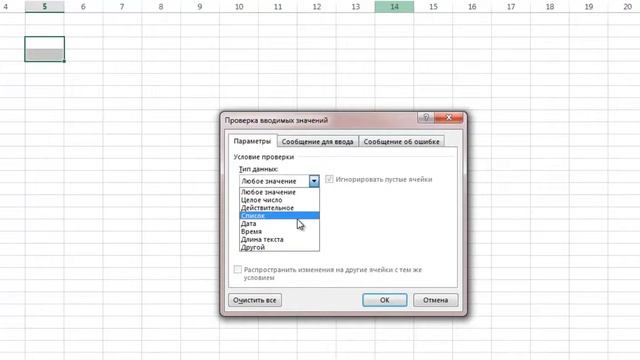640x360 pixels.
Task: Switch to the Параметры tab
Action: coord(252,141)
